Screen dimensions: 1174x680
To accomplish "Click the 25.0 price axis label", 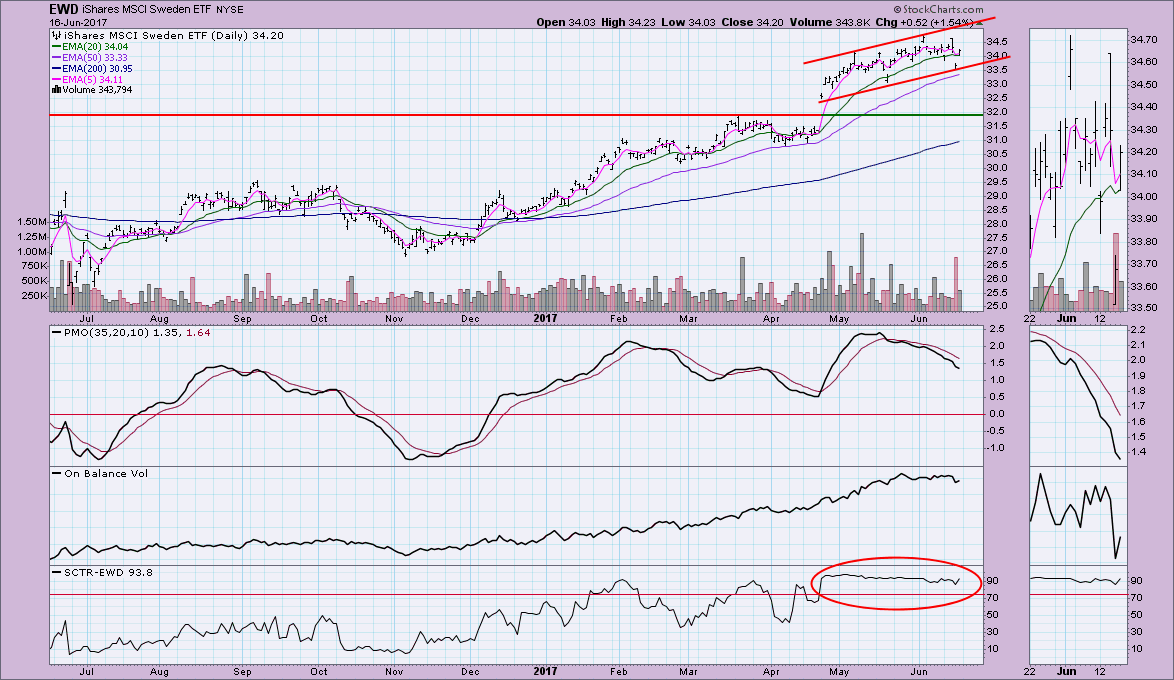I will tap(996, 307).
